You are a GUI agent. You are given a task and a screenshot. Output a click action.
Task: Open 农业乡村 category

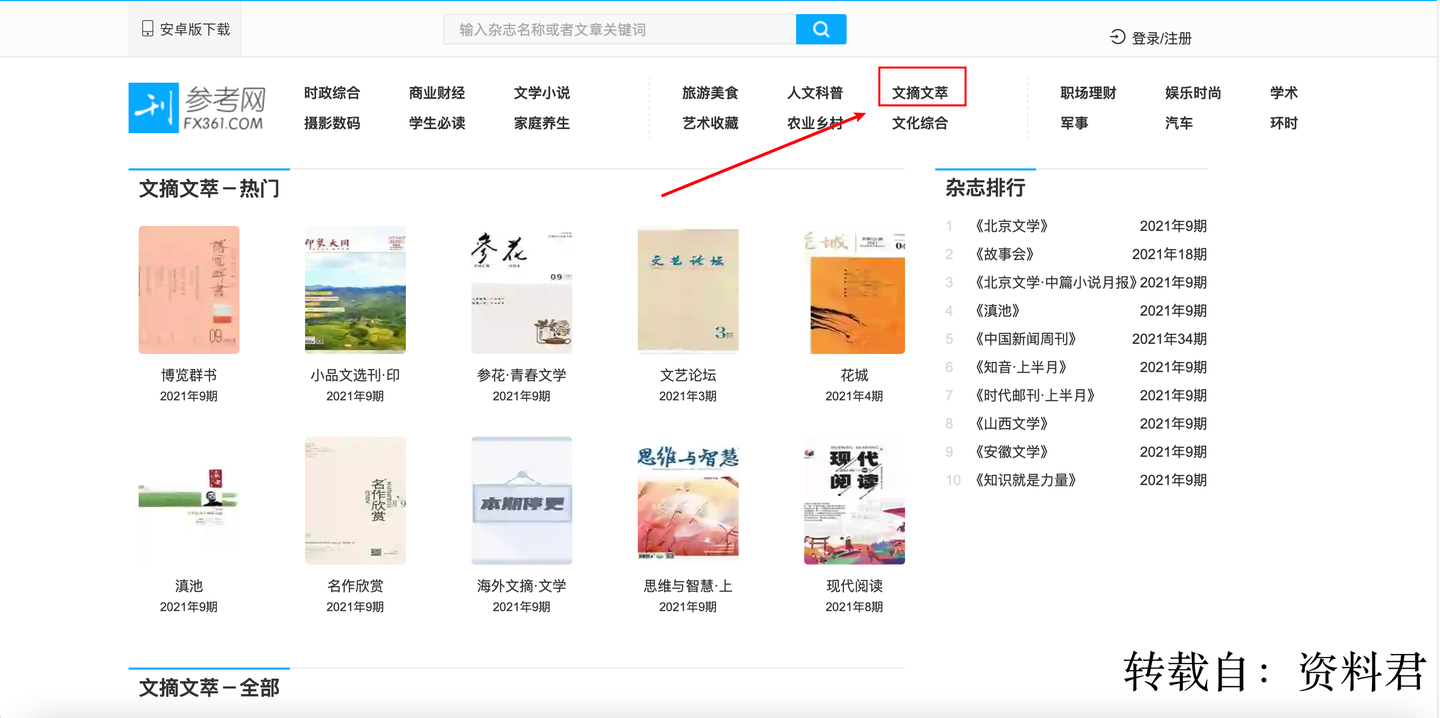[x=815, y=123]
